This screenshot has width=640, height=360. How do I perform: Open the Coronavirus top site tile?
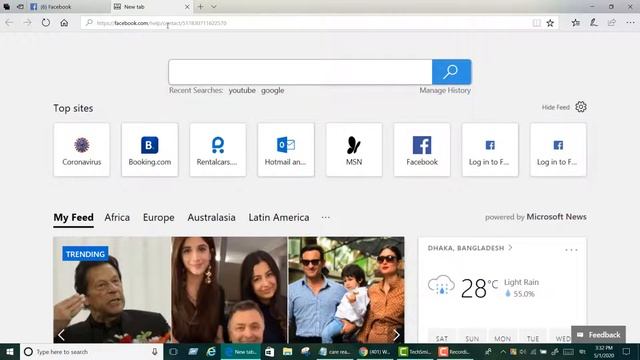(82, 150)
